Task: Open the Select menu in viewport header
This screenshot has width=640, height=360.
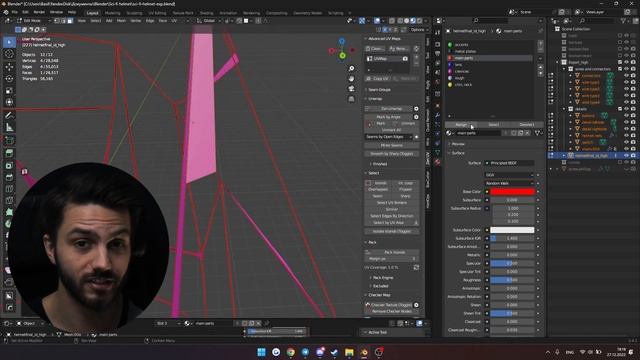Action: click(96, 20)
